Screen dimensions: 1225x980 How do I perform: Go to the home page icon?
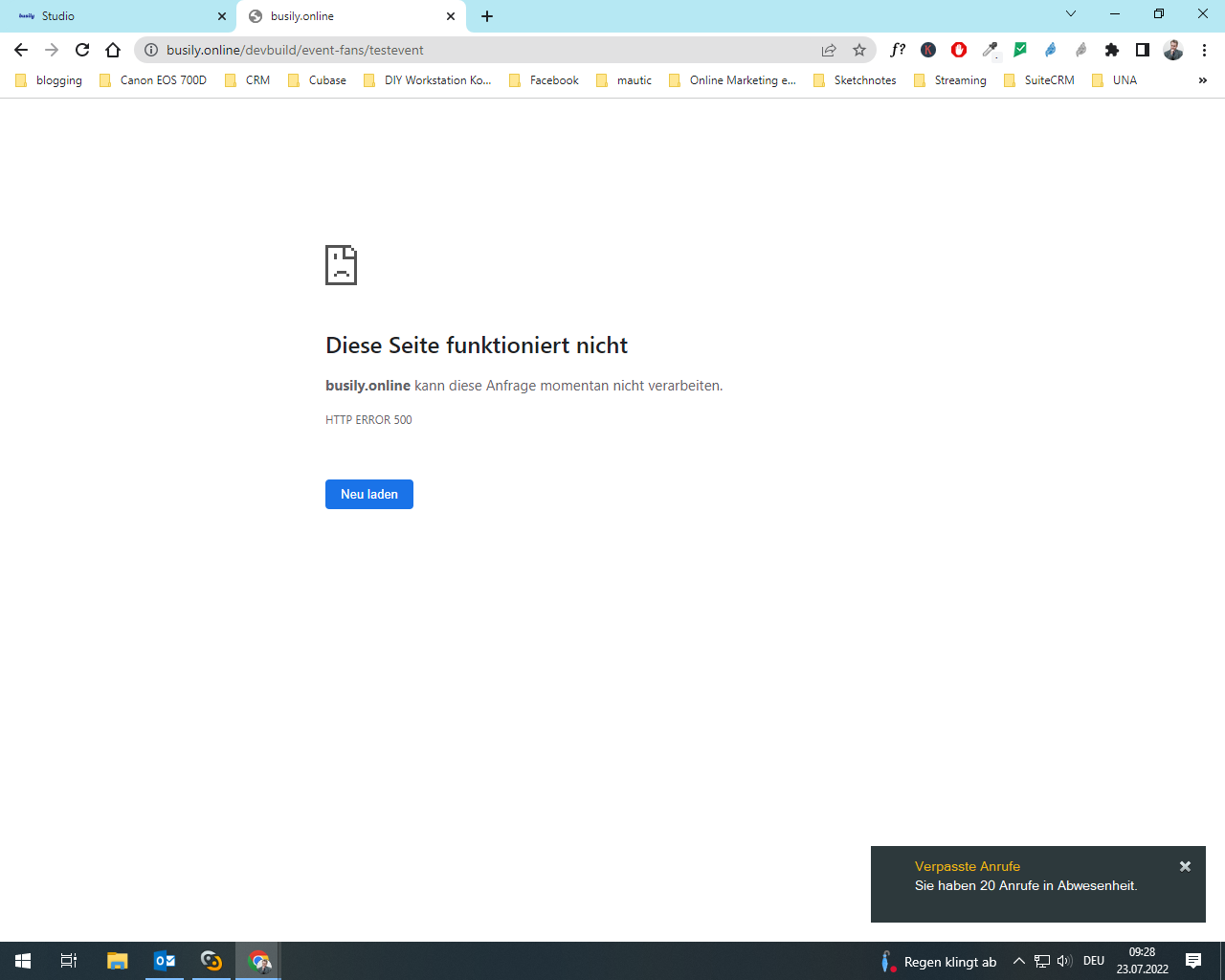(x=113, y=50)
